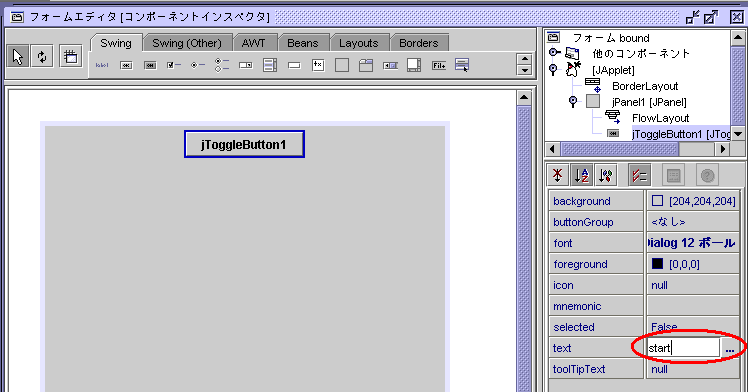Pick the JScrollPane component in Swing palette
Viewport: 748px width, 392px height.
(x=414, y=65)
